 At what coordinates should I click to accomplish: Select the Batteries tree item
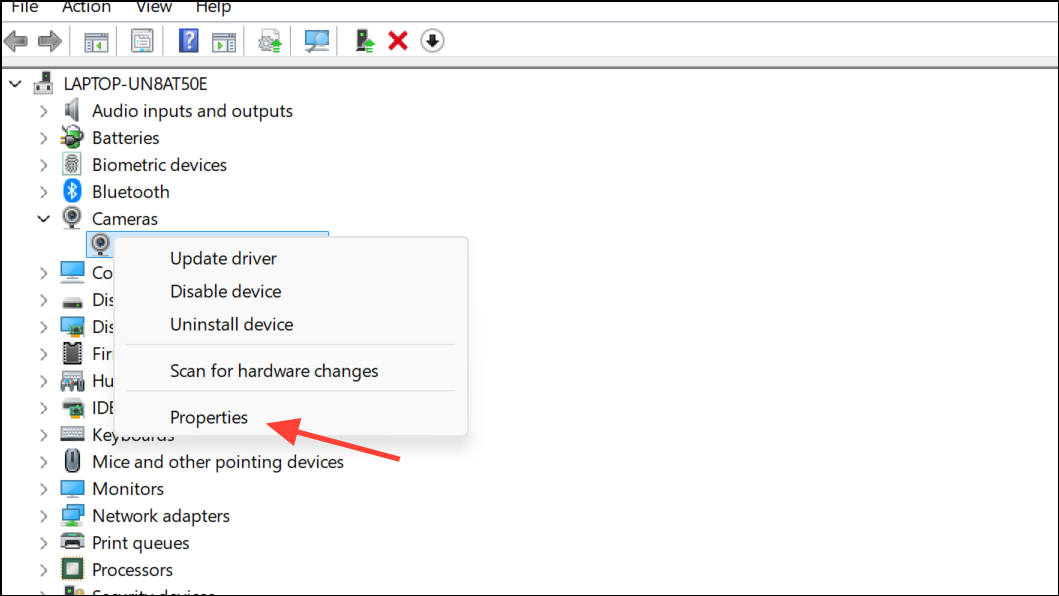point(125,138)
